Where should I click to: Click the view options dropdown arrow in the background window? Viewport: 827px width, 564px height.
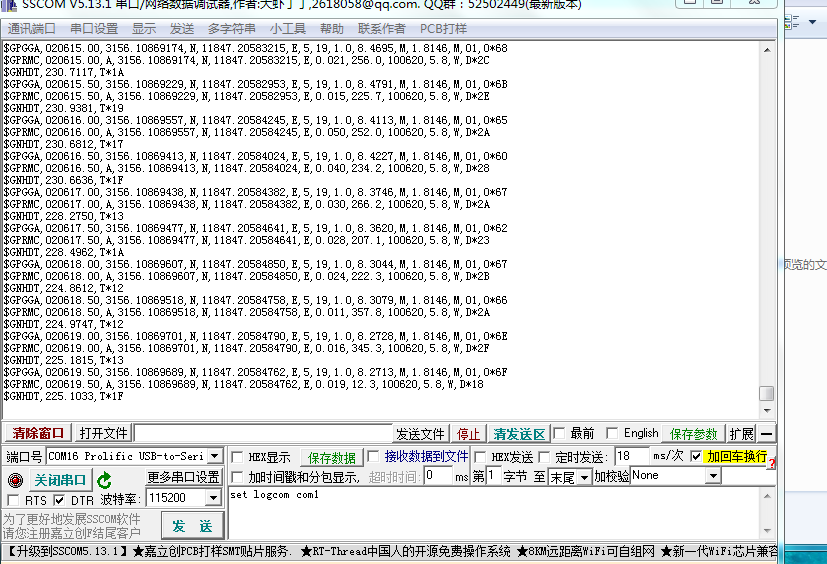click(813, 22)
